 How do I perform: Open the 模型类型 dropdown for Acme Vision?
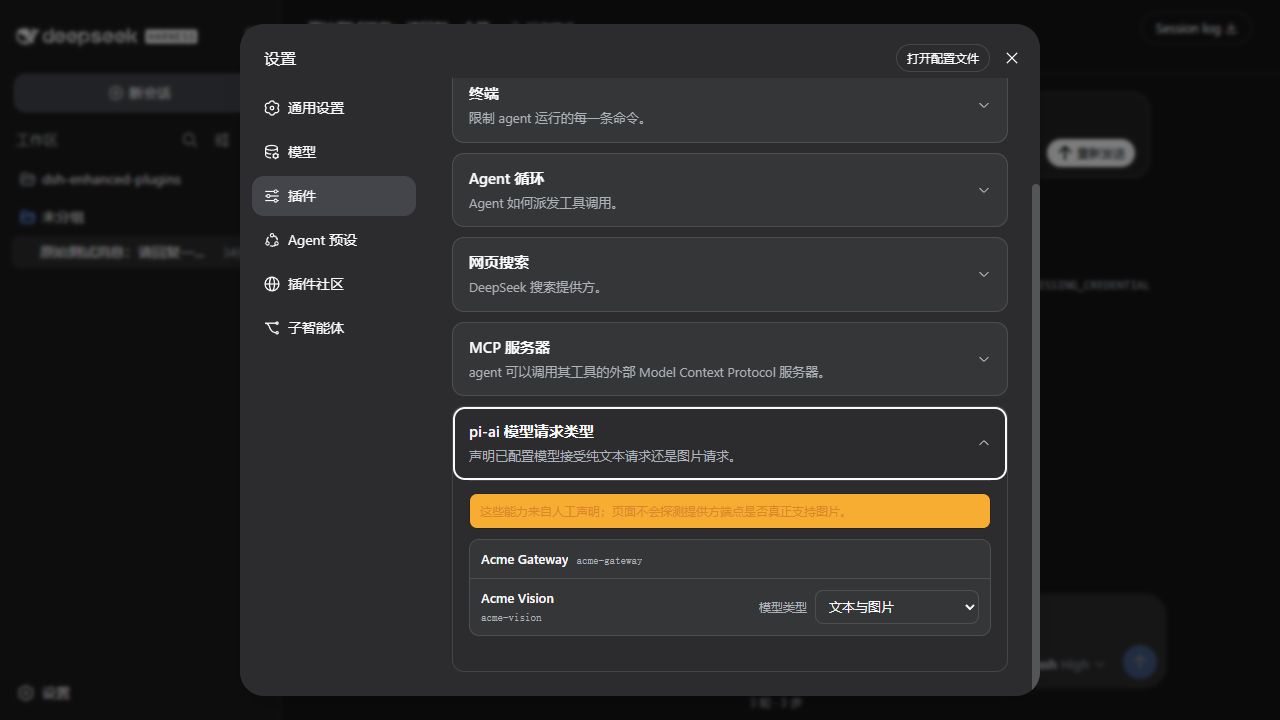(897, 607)
